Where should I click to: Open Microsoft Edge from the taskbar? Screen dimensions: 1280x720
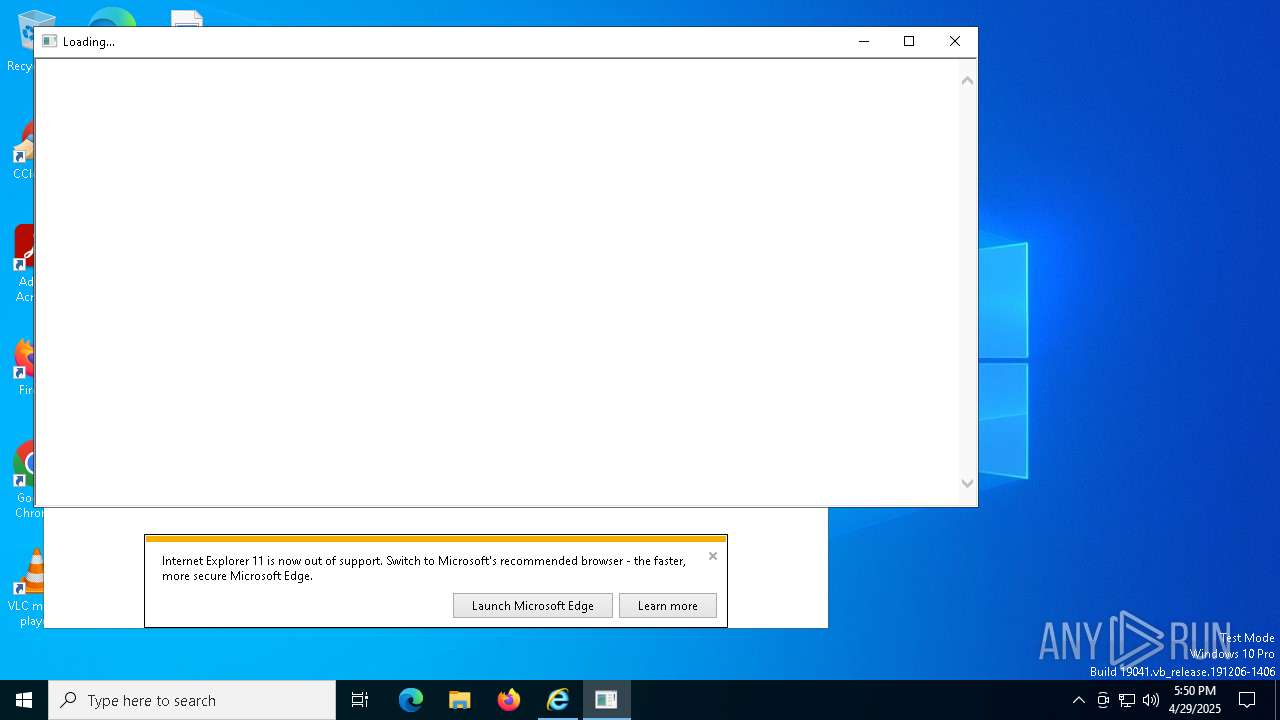[x=411, y=700]
